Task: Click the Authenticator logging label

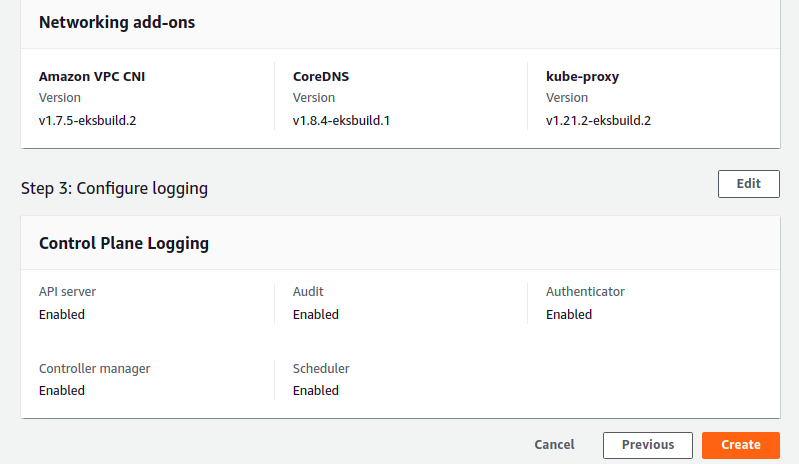Action: point(585,292)
